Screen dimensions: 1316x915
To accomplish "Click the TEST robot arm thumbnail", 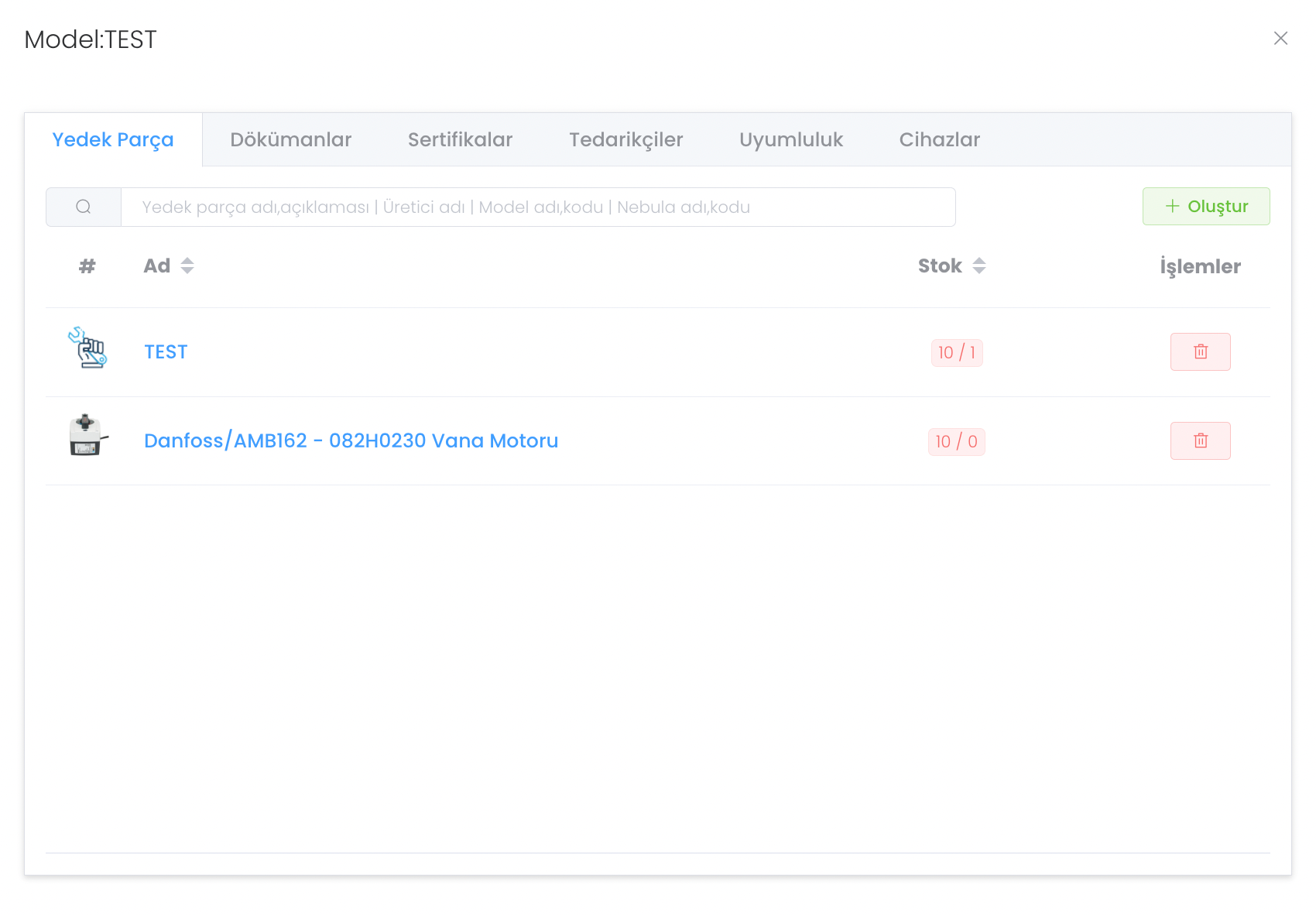I will pyautogui.click(x=87, y=348).
